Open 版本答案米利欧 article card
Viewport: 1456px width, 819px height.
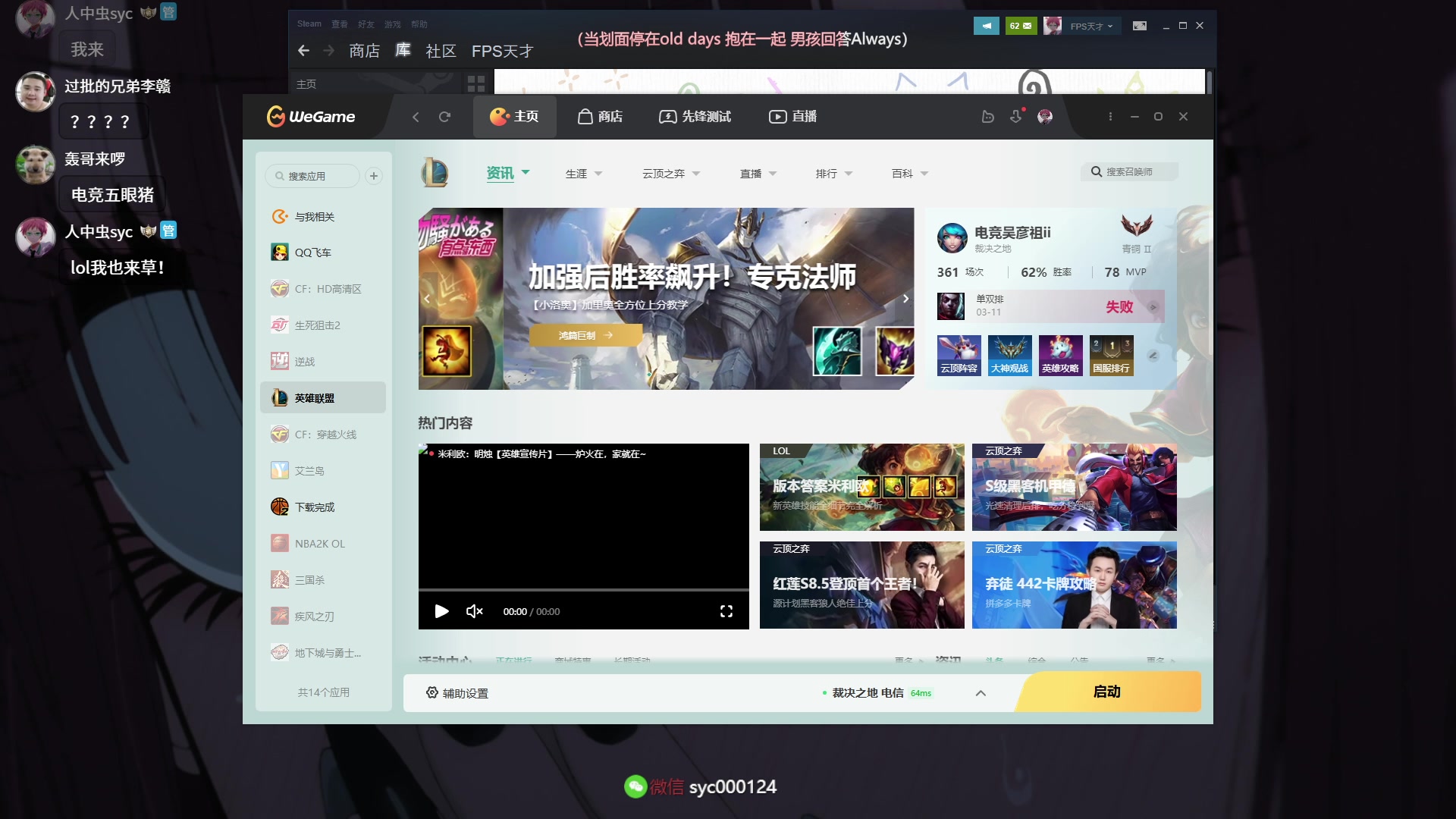[x=862, y=487]
